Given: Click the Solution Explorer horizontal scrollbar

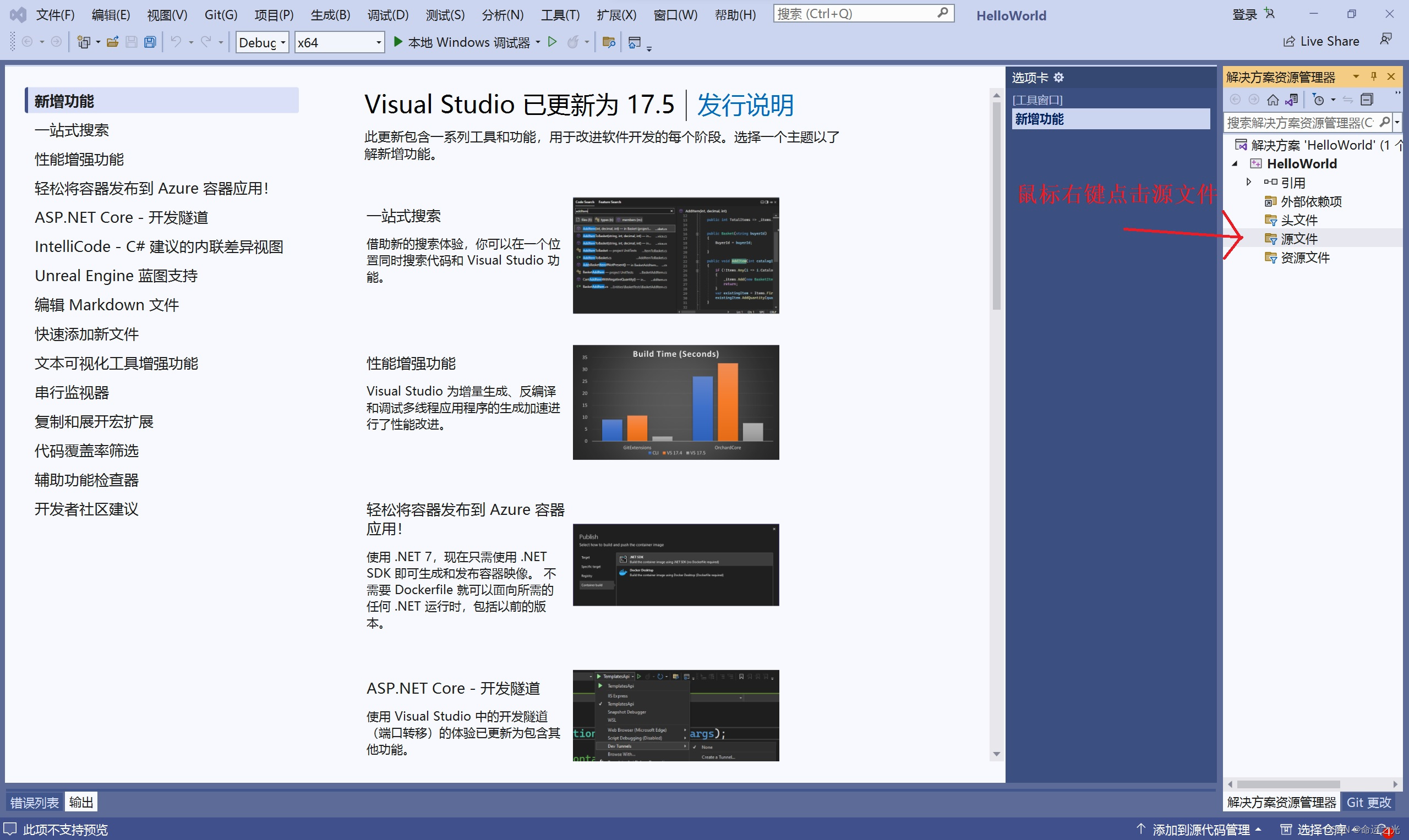Looking at the screenshot, I should click(x=1288, y=784).
